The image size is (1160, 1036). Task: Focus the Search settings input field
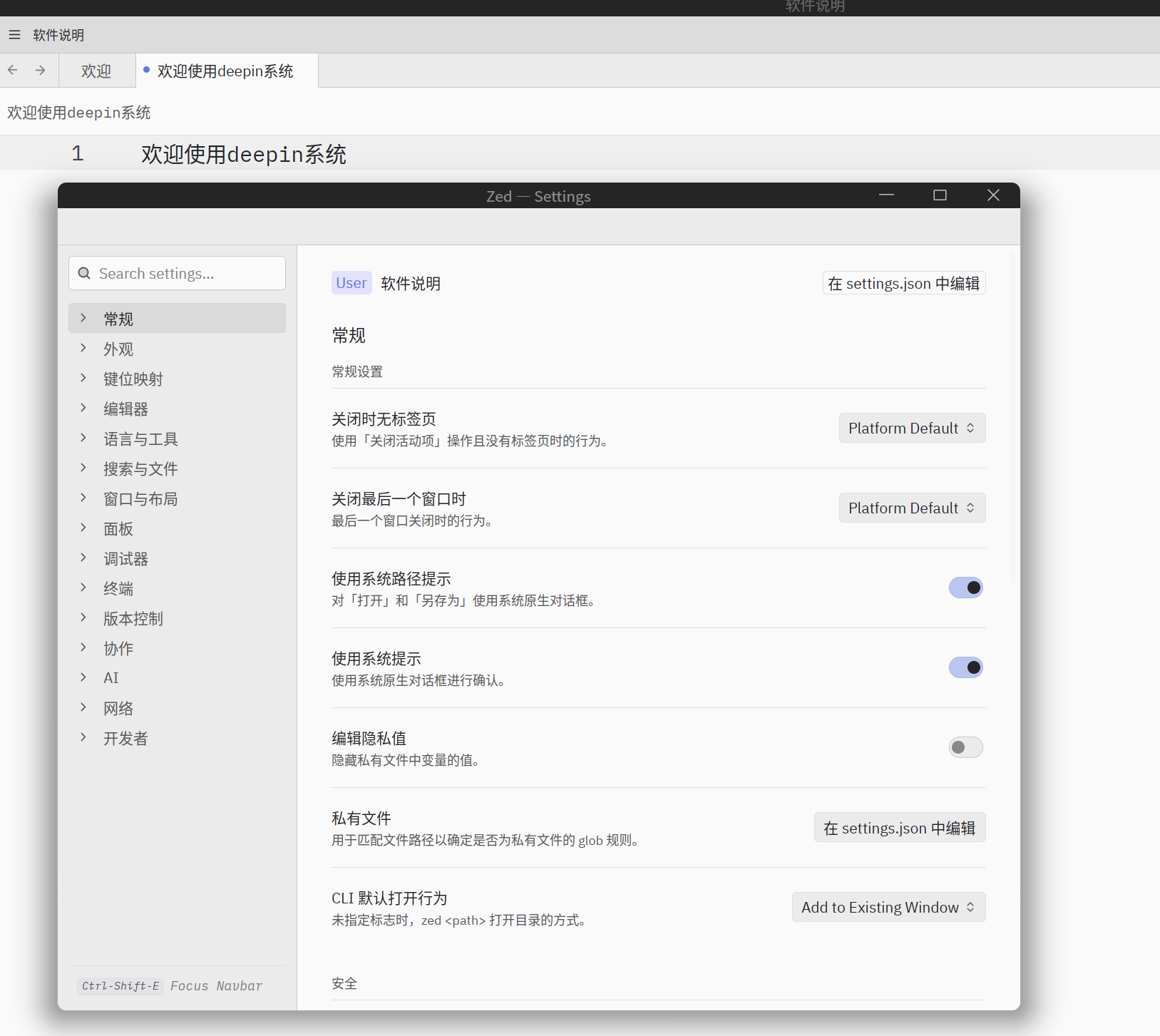[x=177, y=273]
